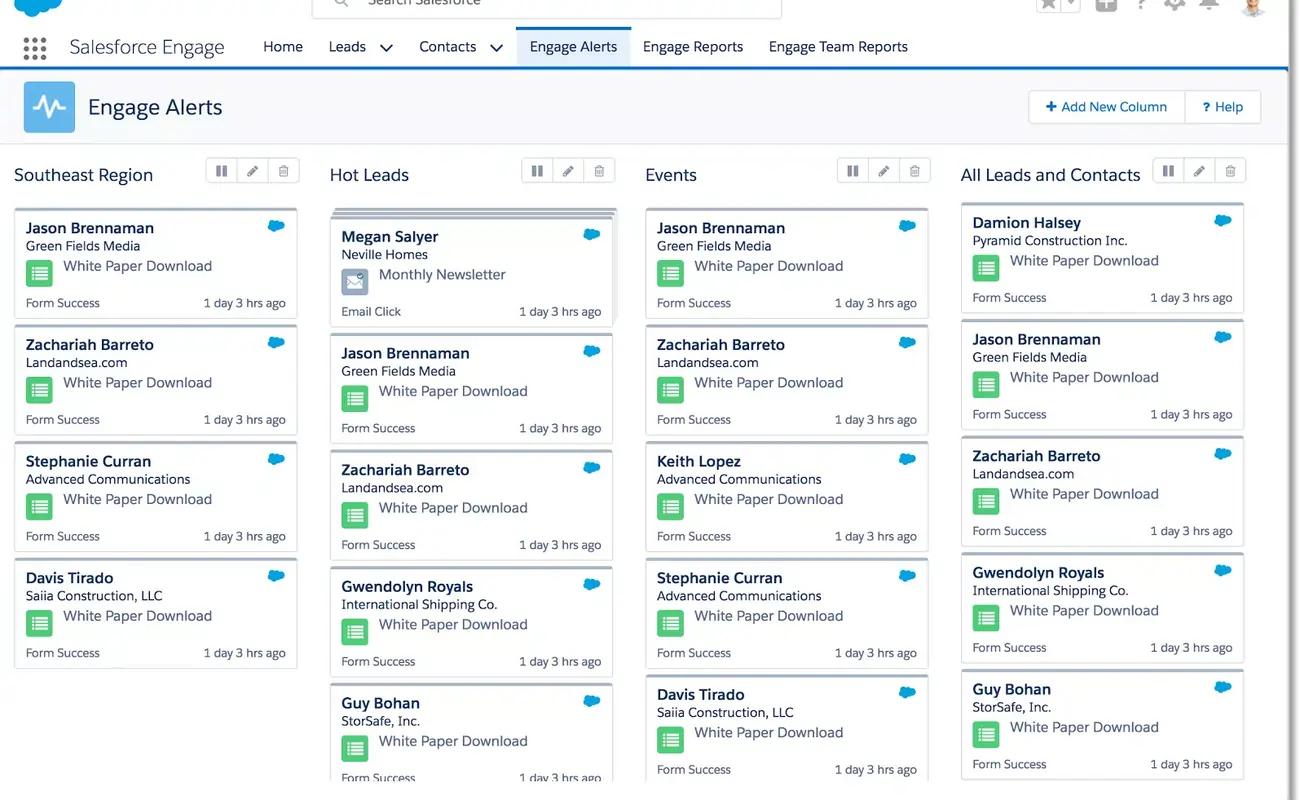This screenshot has height=800, width=1300.
Task: Click the Monthly Newsletter activity text
Action: 442,275
